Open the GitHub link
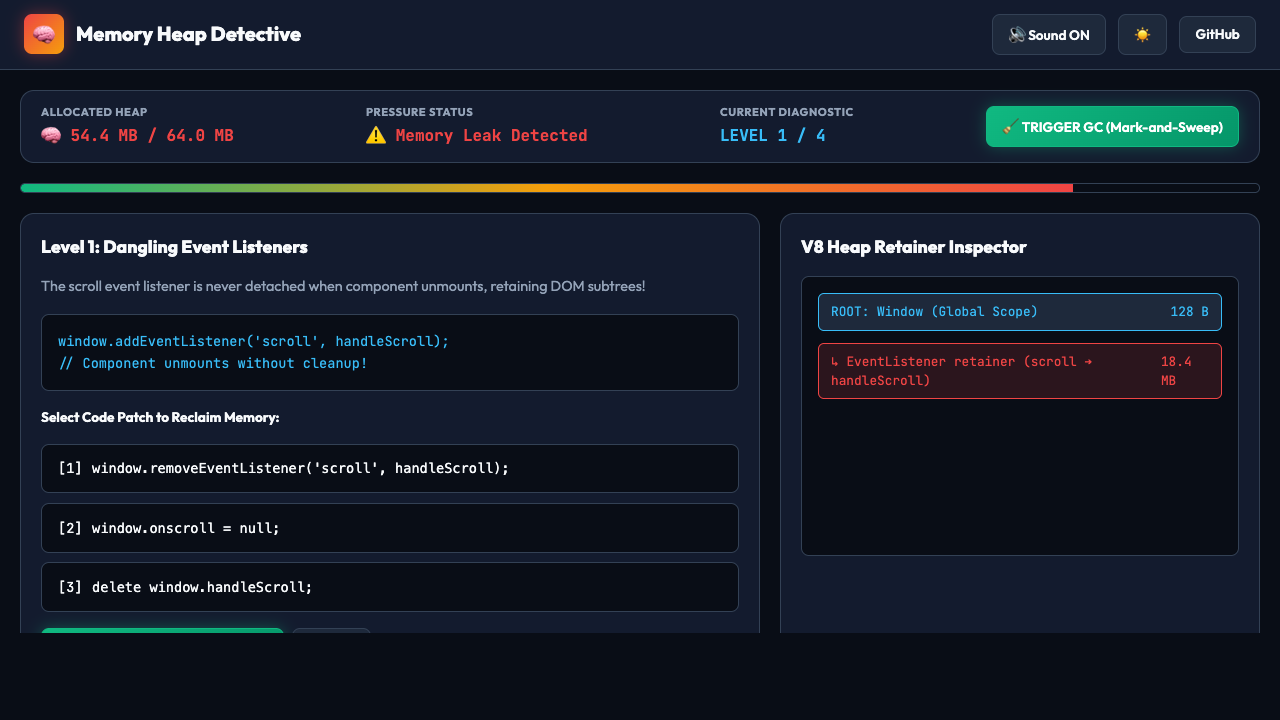The height and width of the screenshot is (720, 1280). [1217, 34]
